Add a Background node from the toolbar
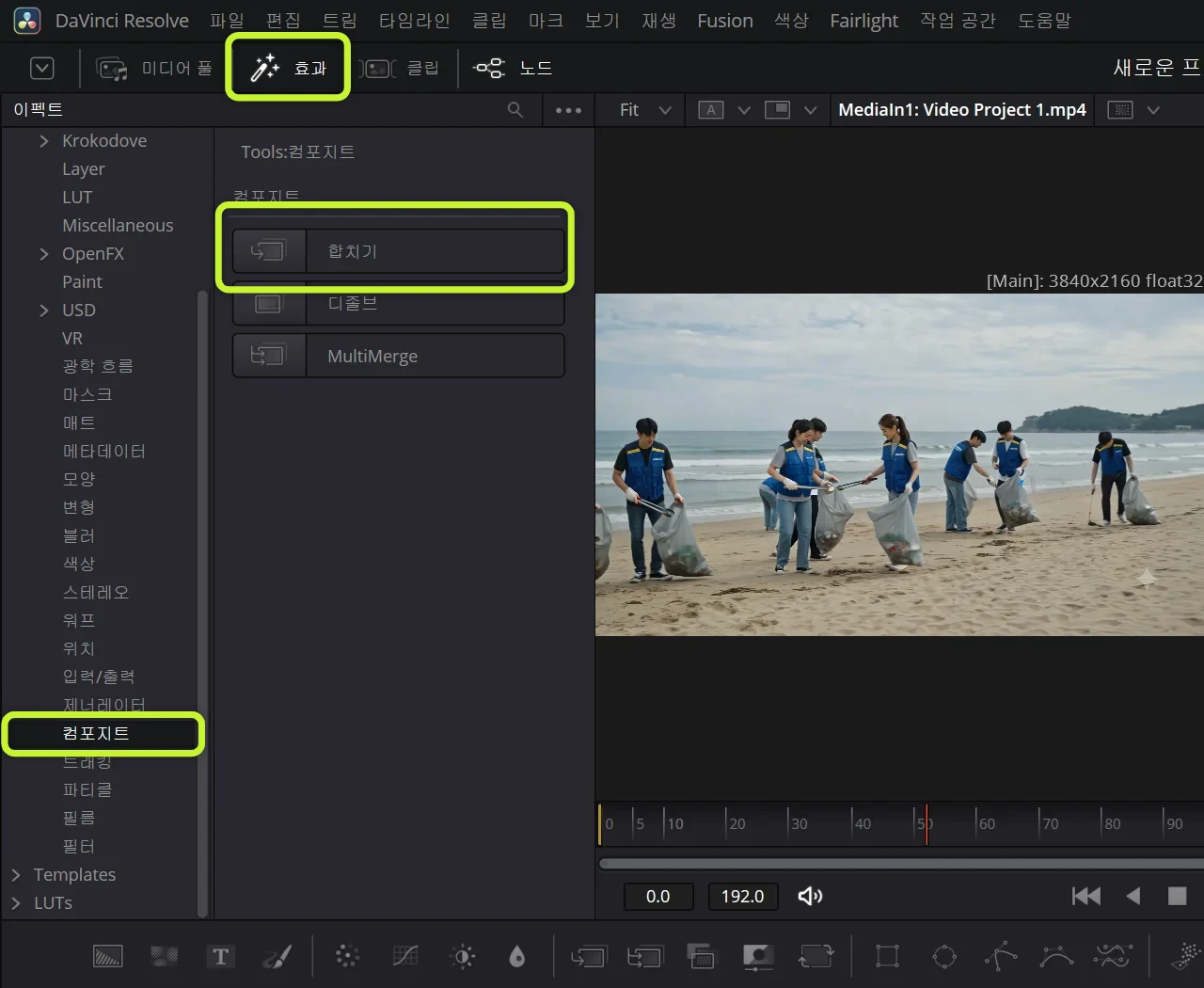The height and width of the screenshot is (988, 1204). click(x=108, y=957)
